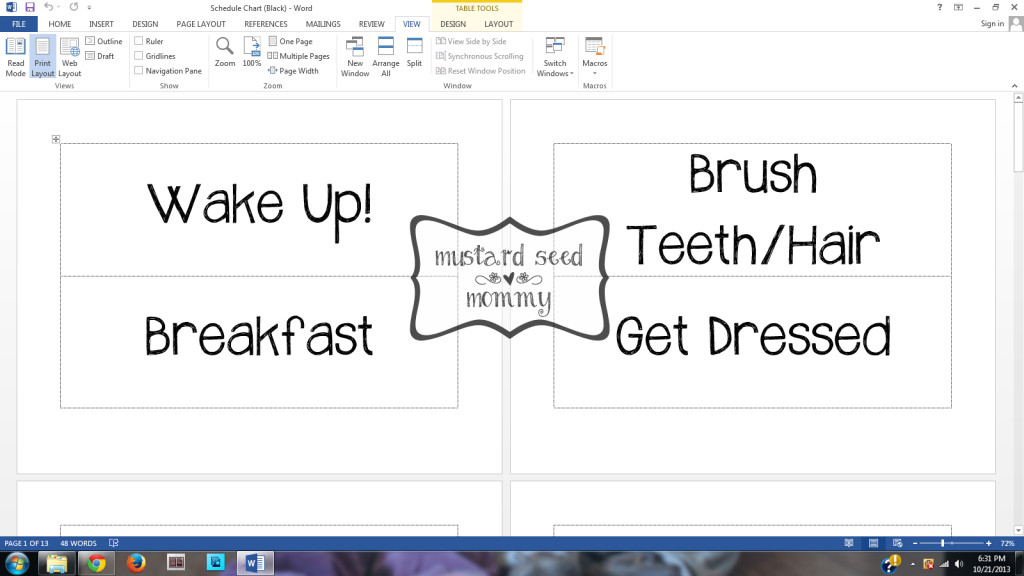Screen dimensions: 1024x576
Task: Click the Redo icon in title bar
Action: click(73, 7)
